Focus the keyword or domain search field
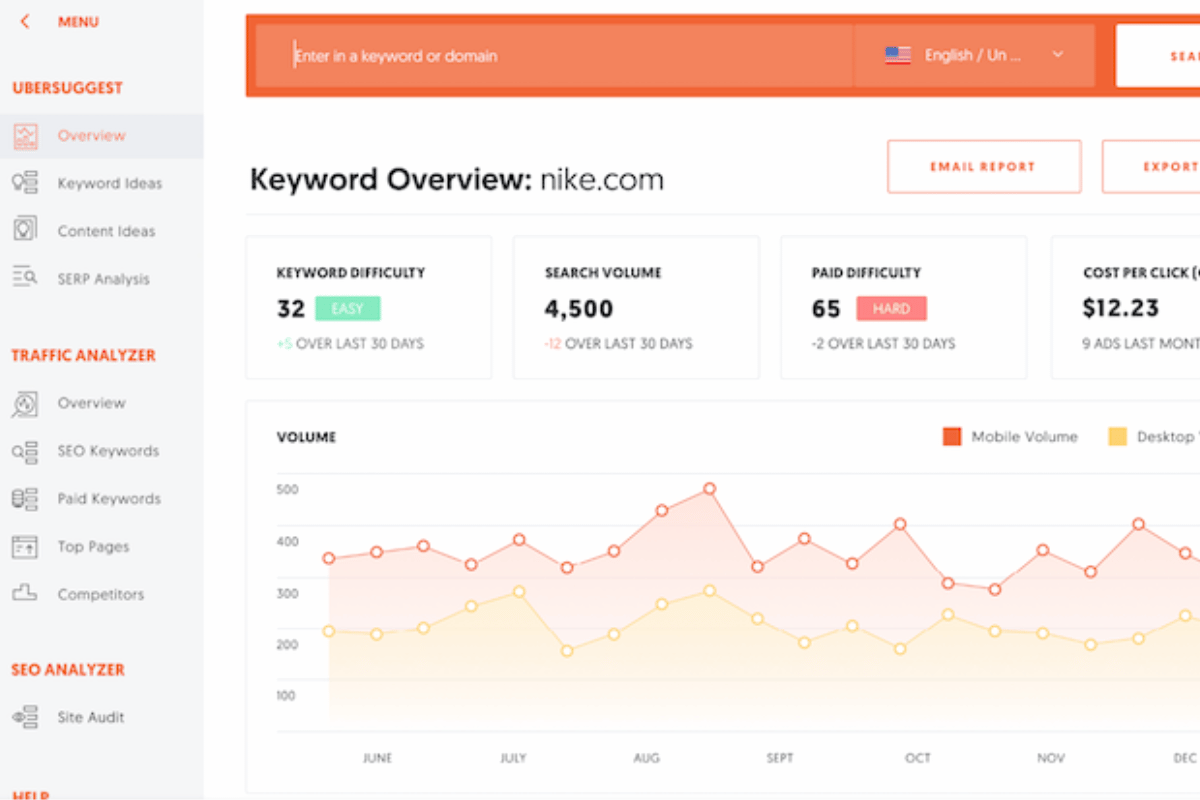 point(555,56)
